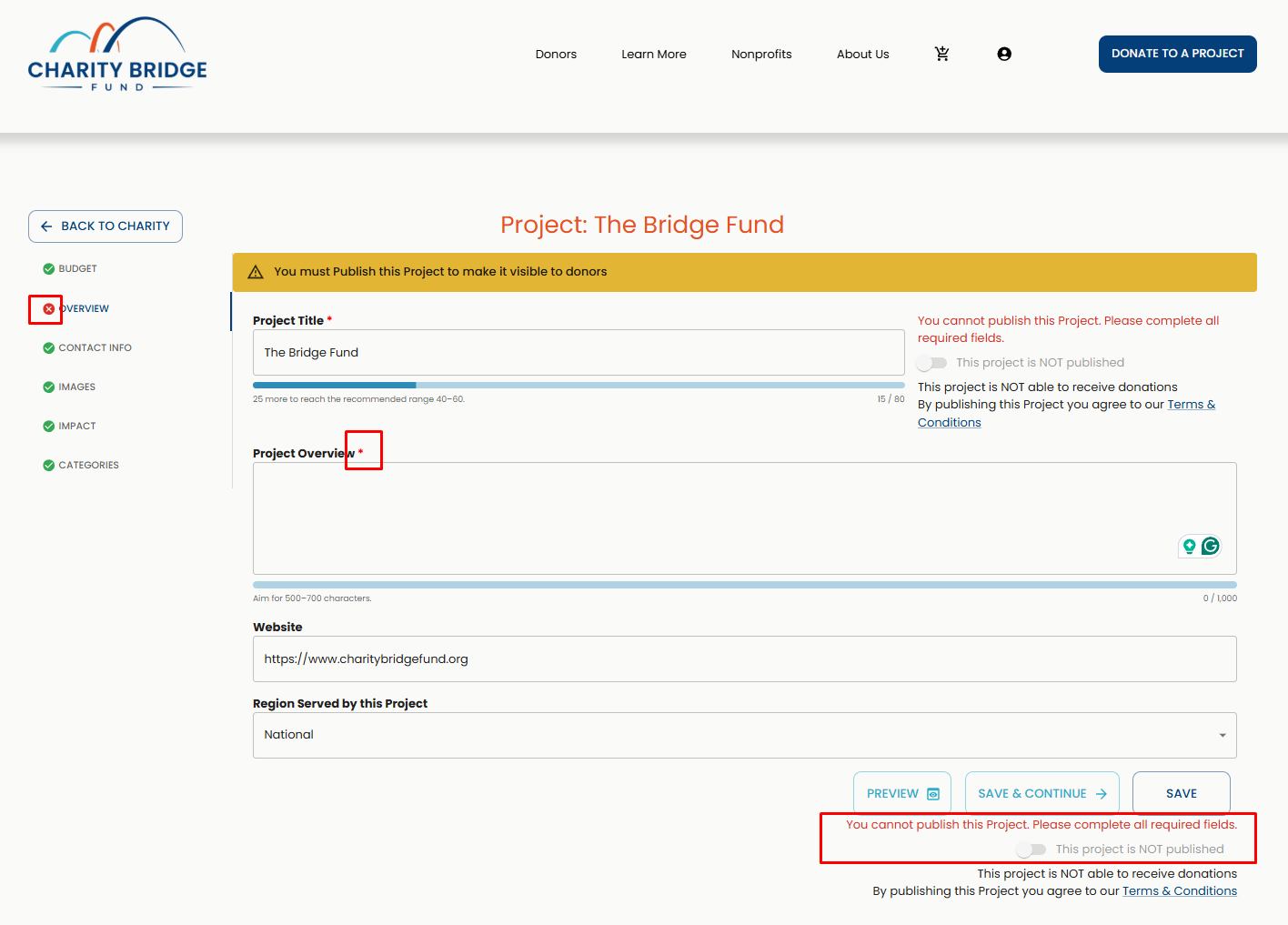Click the 'You must Publish this Project' banner text

(440, 272)
